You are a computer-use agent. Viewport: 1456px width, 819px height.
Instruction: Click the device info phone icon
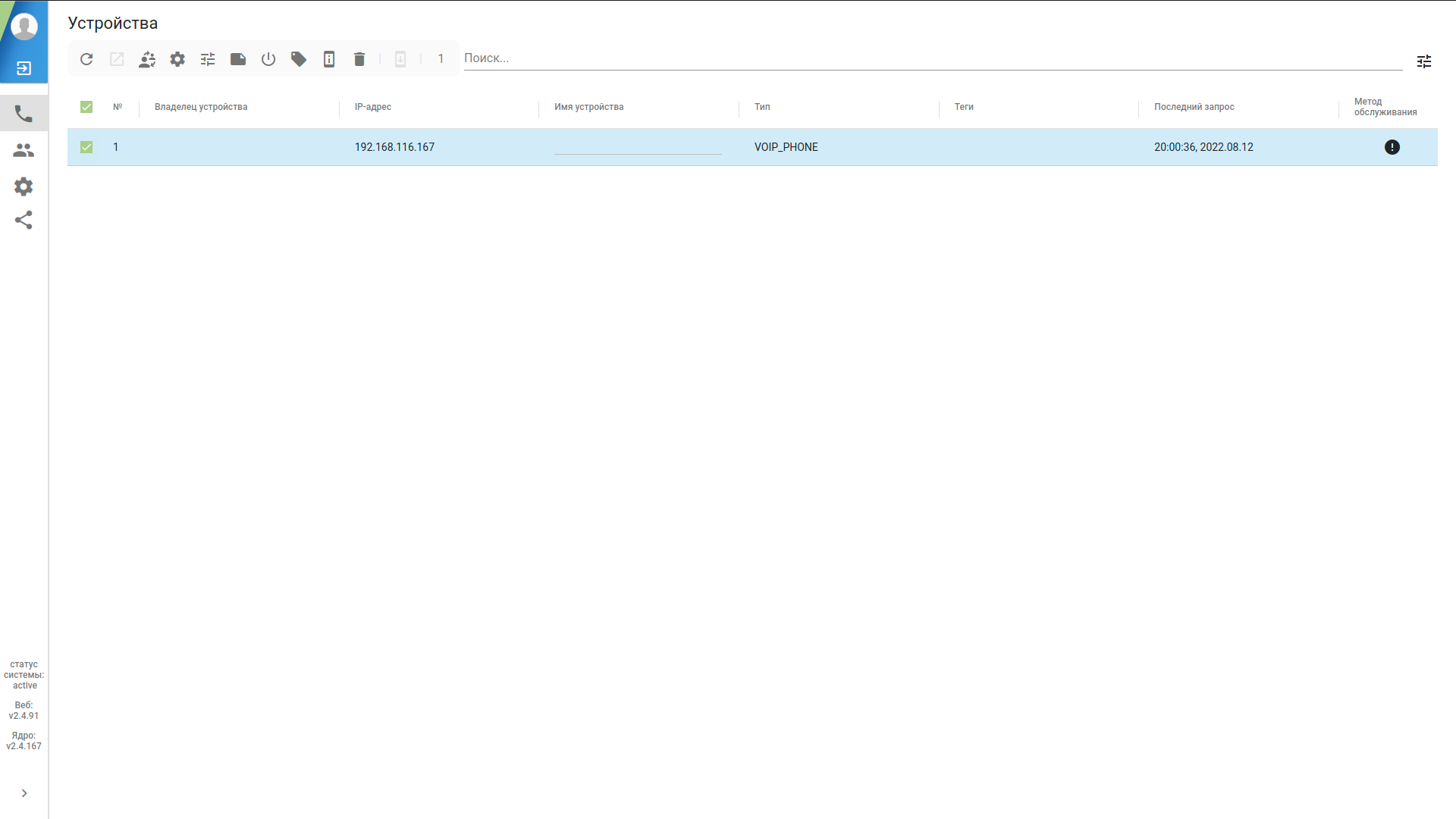point(329,59)
